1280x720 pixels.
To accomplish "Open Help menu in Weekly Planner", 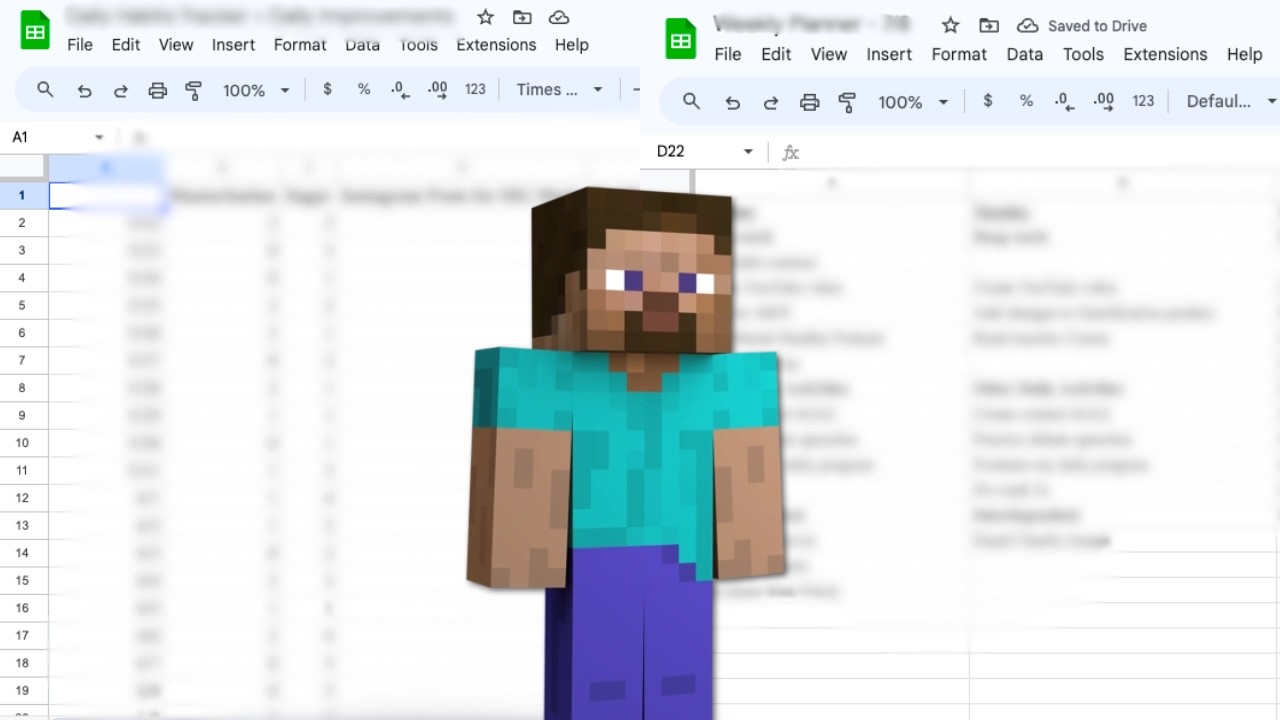I will (x=1244, y=54).
